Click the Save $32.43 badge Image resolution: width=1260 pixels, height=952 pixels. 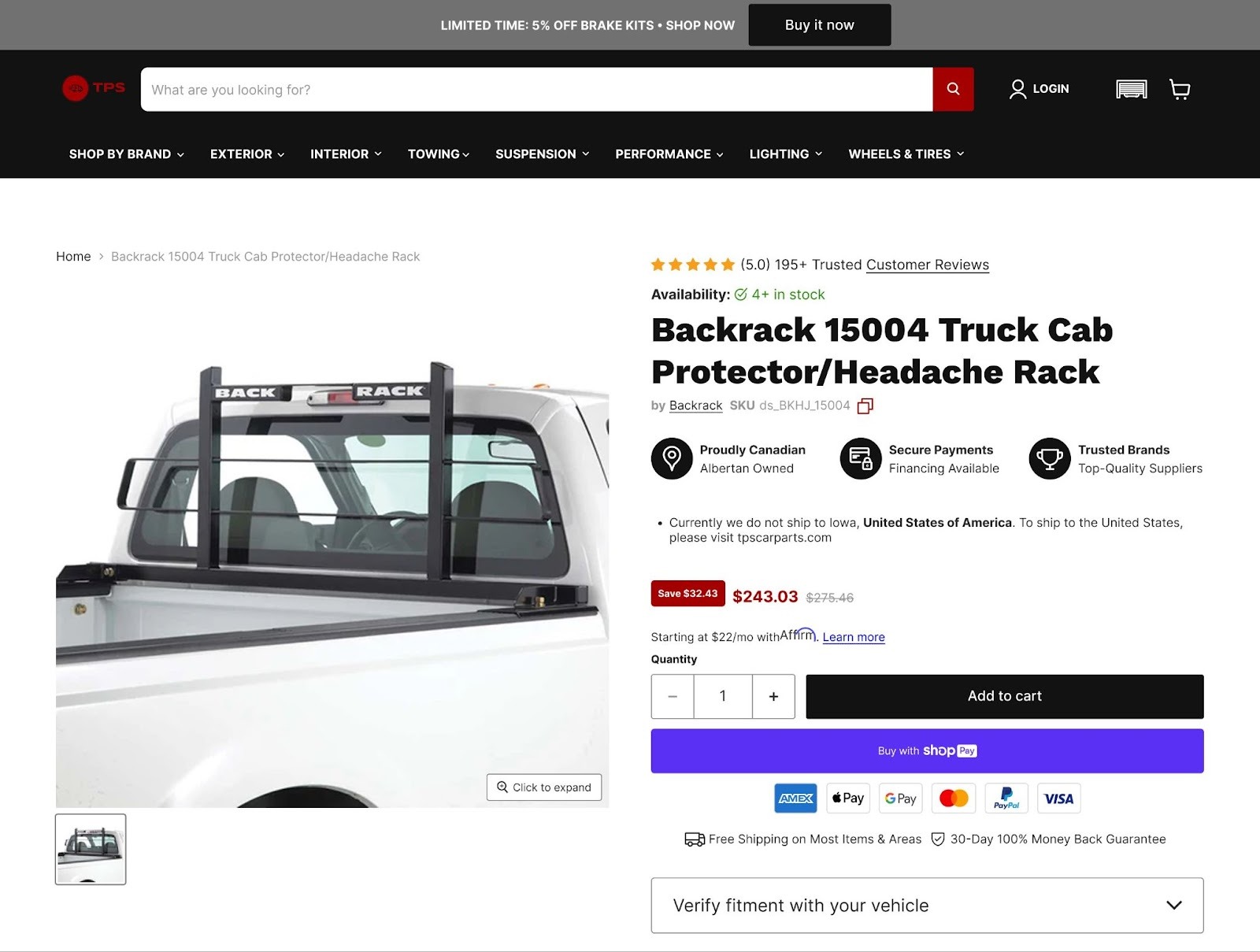pyautogui.click(x=688, y=594)
